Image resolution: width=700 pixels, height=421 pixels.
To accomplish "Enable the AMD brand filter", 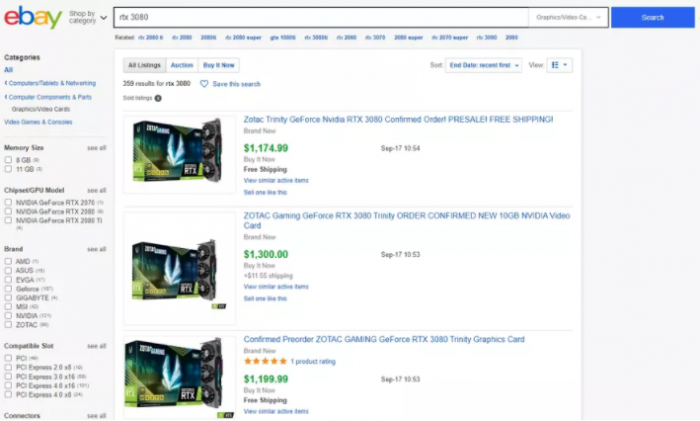I will coord(8,261).
